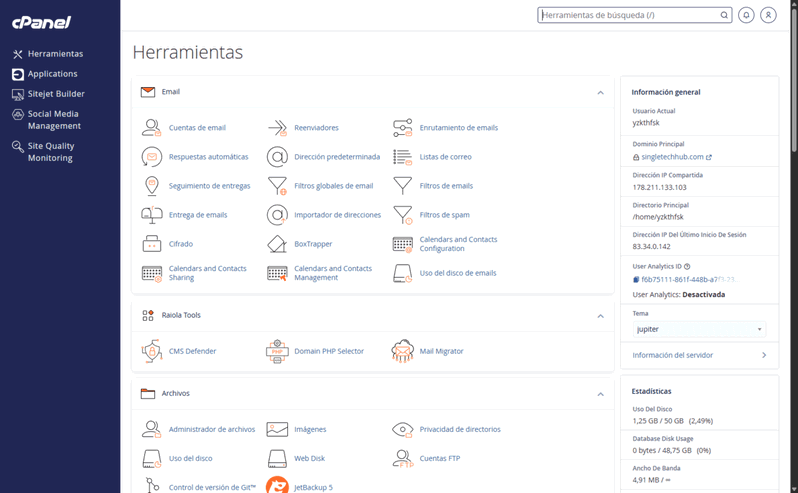Open Calendars and Contacts Configuration icon

point(403,244)
